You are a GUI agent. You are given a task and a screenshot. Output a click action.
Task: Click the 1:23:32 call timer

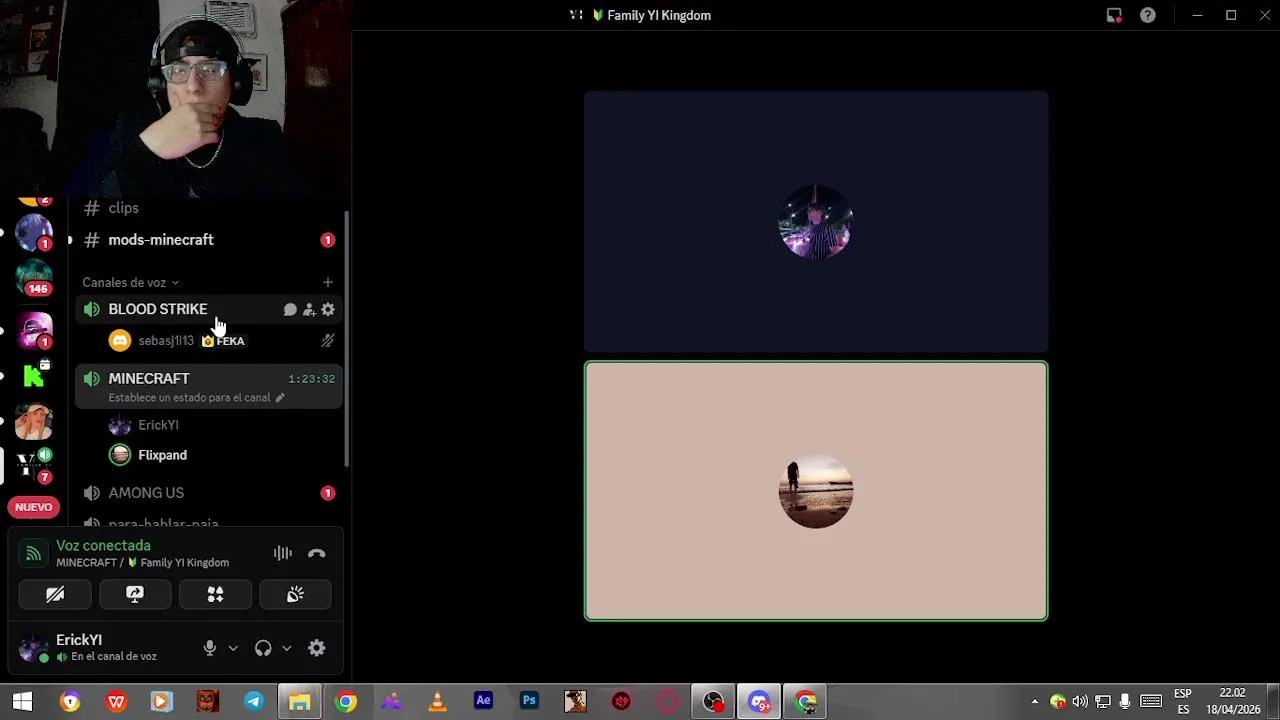pyautogui.click(x=311, y=379)
